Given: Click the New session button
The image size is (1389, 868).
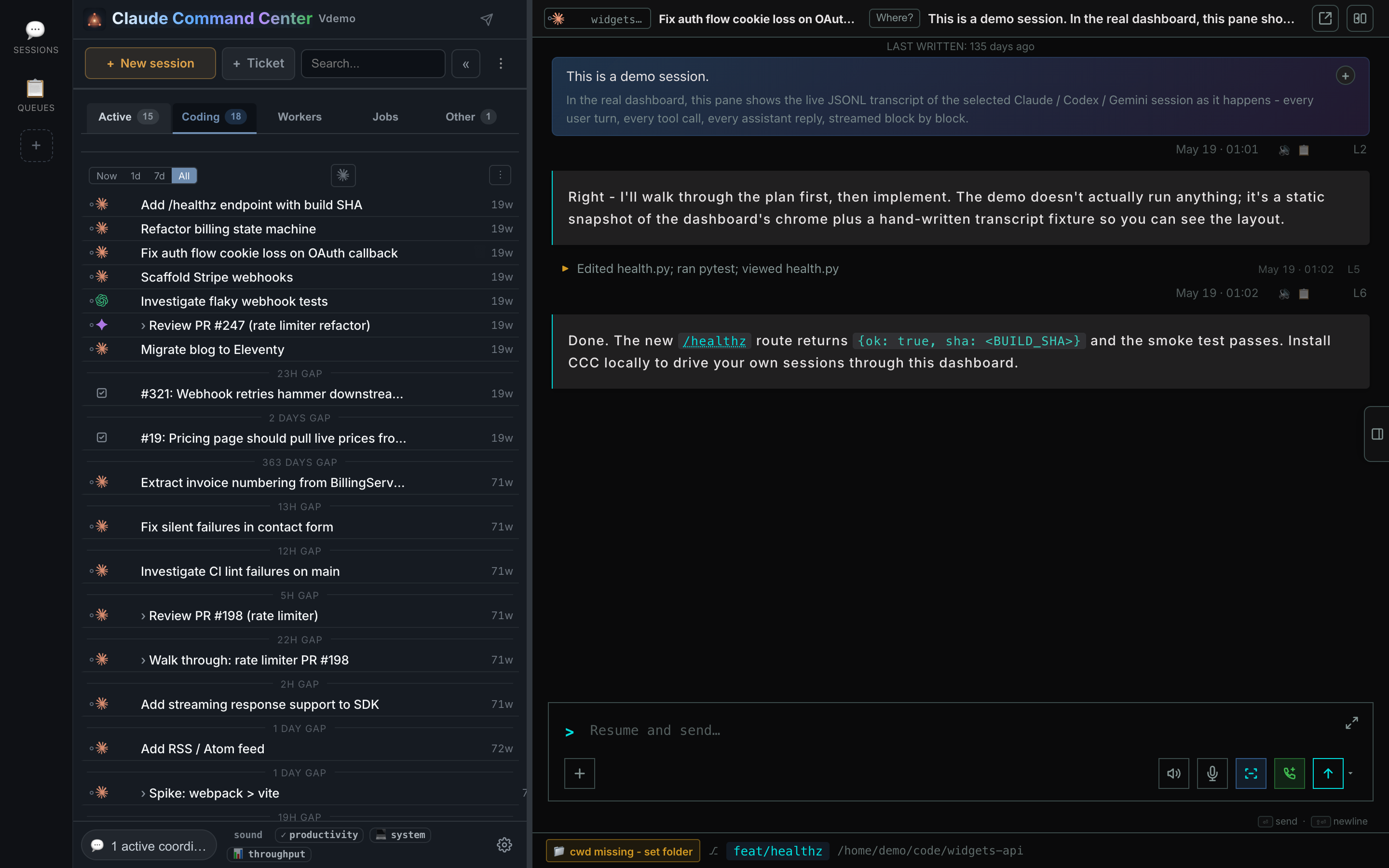Looking at the screenshot, I should tap(150, 63).
